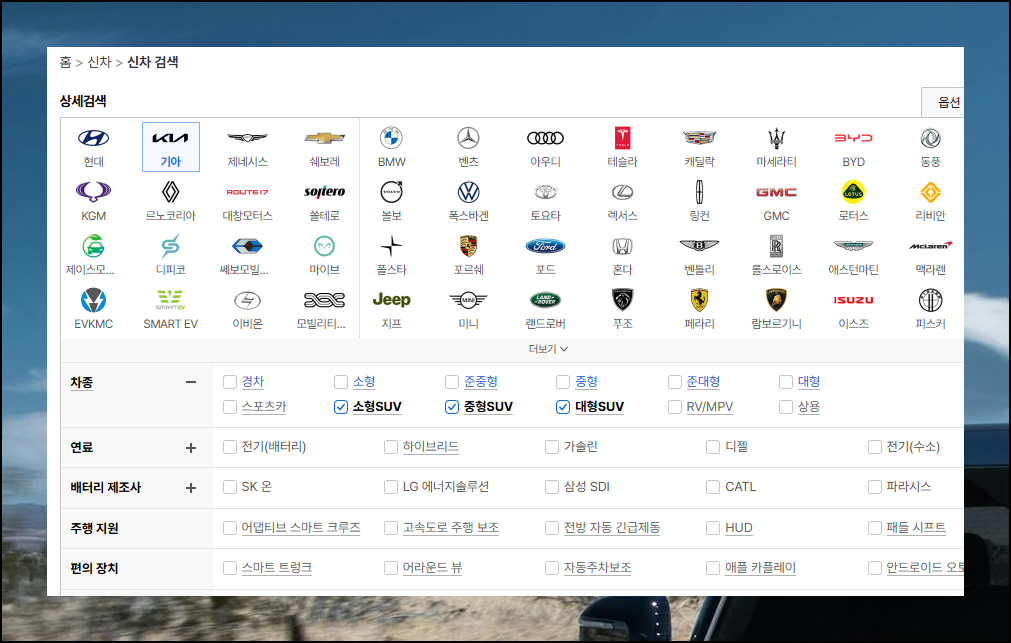Select the Lexus (렉서스) brand logo
1011x643 pixels.
pyautogui.click(x=622, y=192)
